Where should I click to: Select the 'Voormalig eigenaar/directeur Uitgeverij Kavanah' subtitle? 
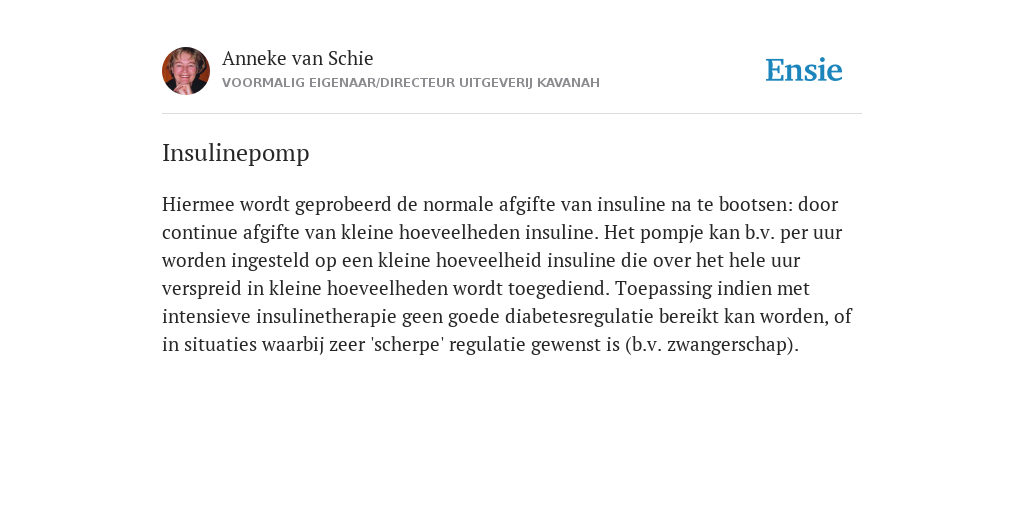(x=411, y=83)
